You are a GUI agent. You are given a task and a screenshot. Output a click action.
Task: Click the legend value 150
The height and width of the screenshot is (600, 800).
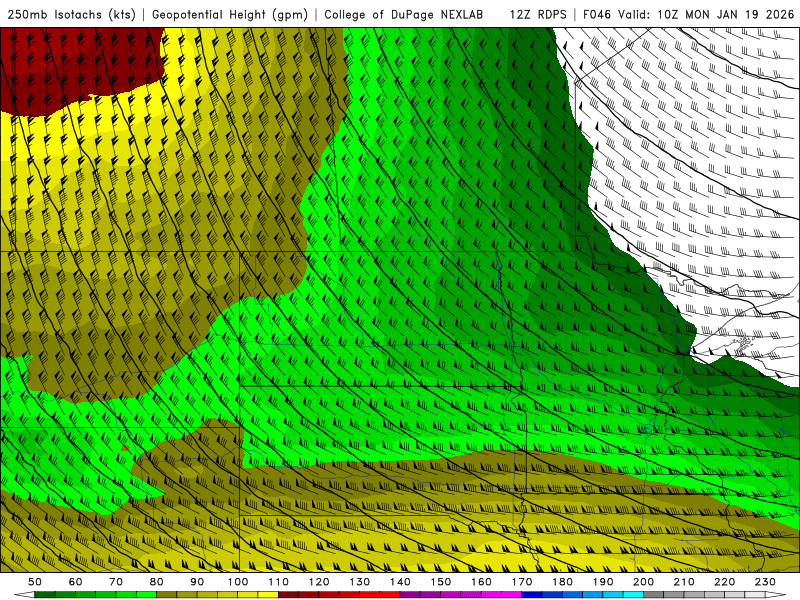coord(441,582)
